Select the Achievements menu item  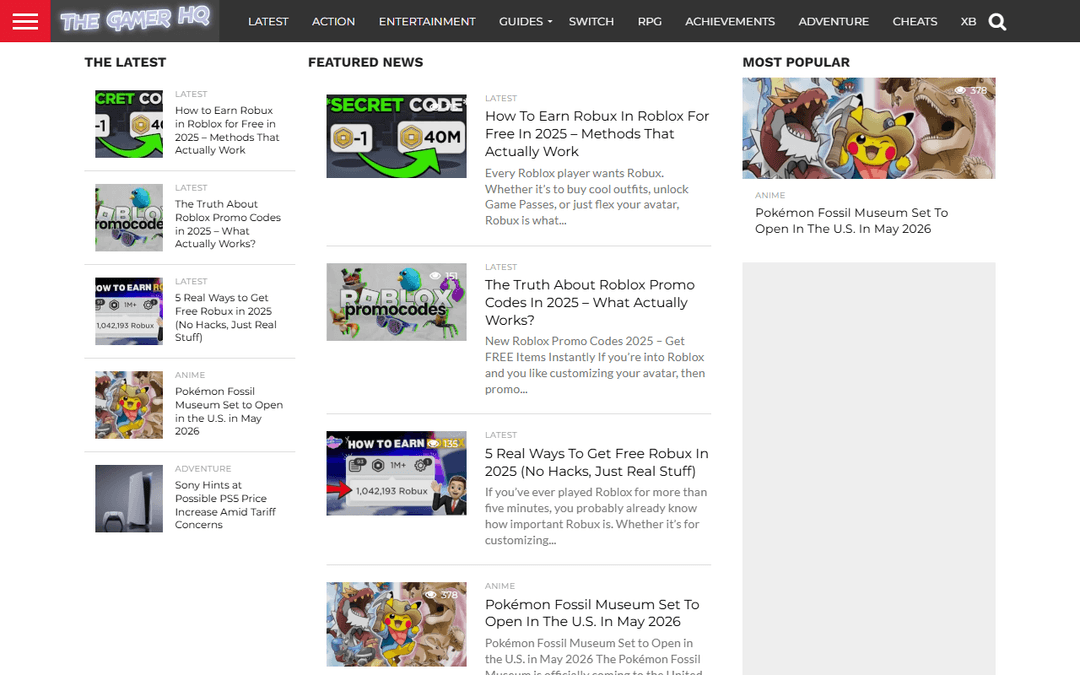coord(730,21)
